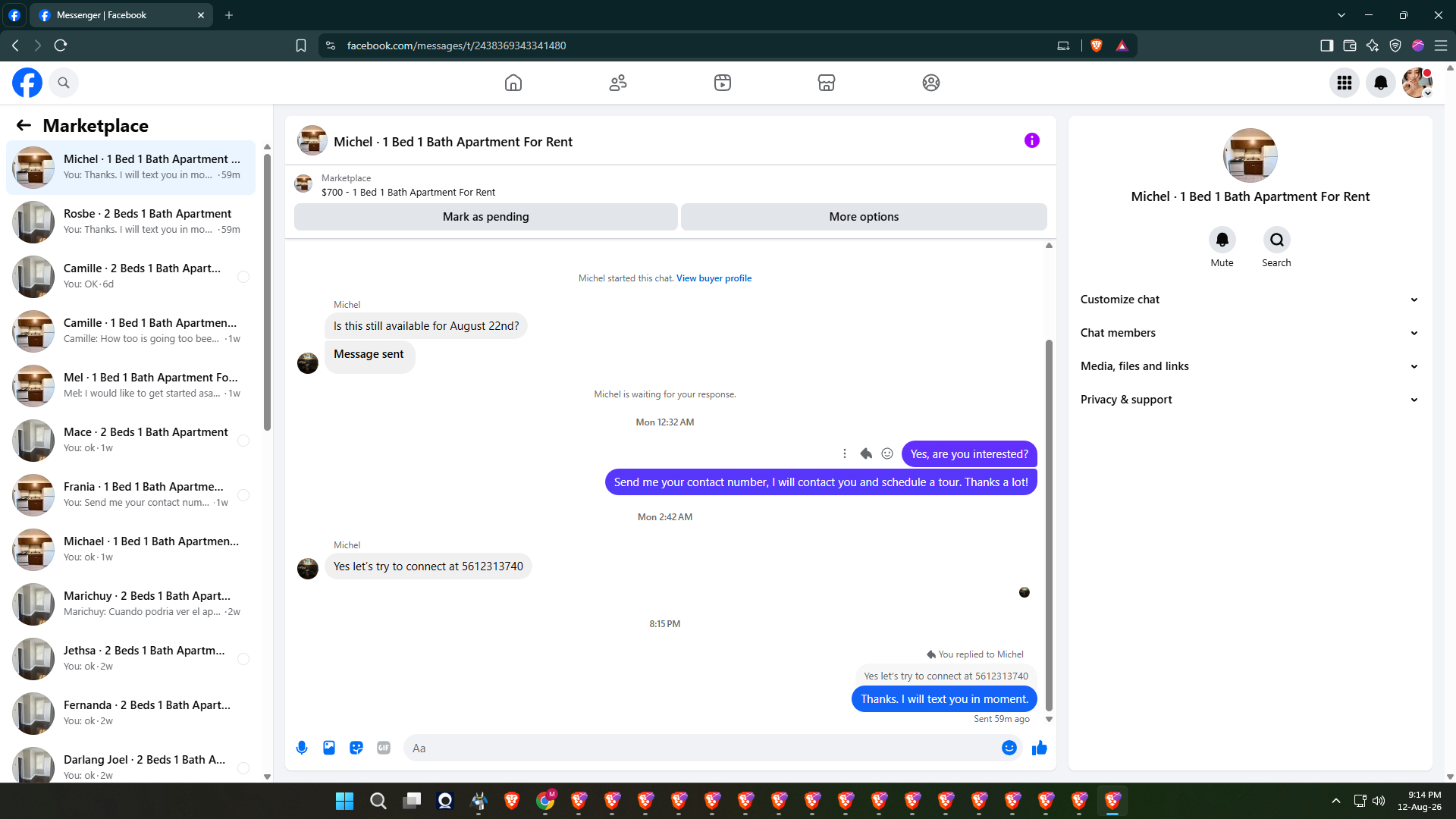Select Rosbe 2 Beds 1 Bath conversation

(131, 221)
